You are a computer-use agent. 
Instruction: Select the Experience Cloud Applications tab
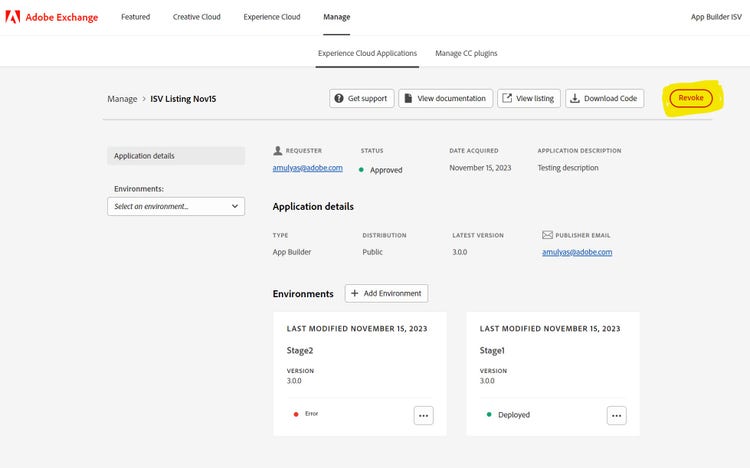(367, 53)
